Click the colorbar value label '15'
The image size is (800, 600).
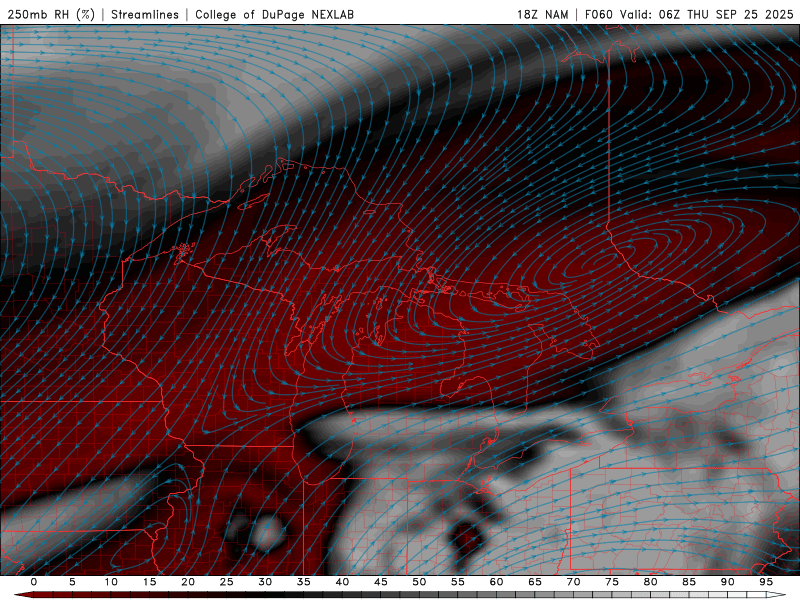(x=149, y=582)
